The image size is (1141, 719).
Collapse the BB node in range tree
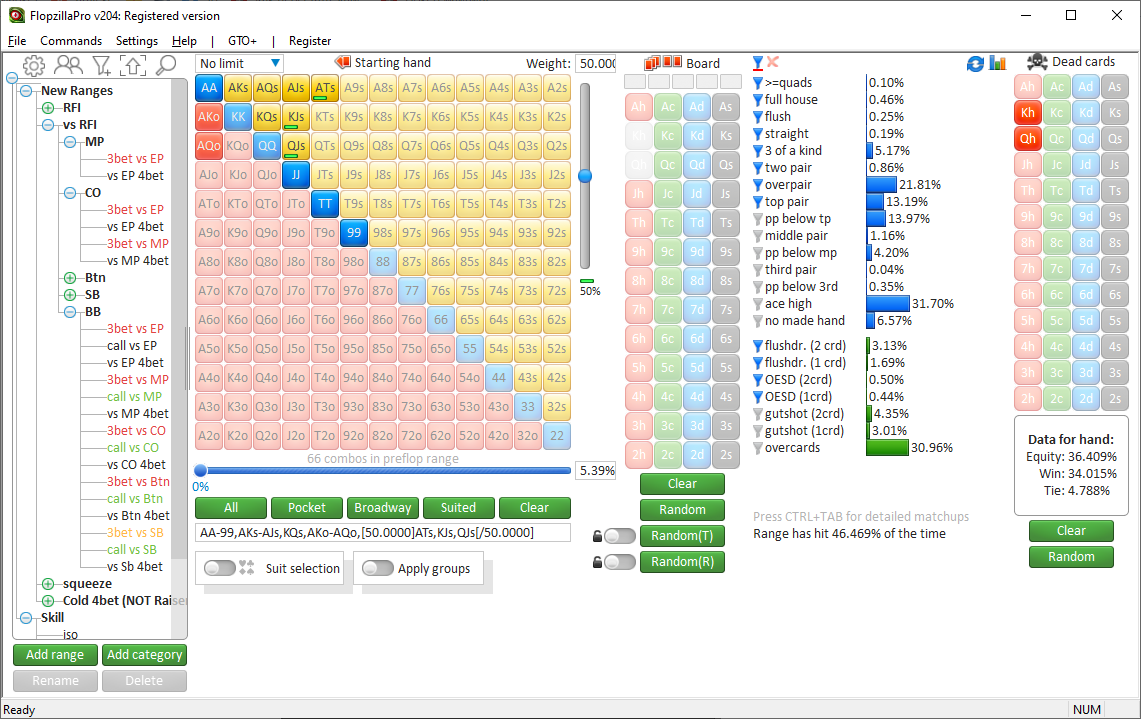coord(70,312)
